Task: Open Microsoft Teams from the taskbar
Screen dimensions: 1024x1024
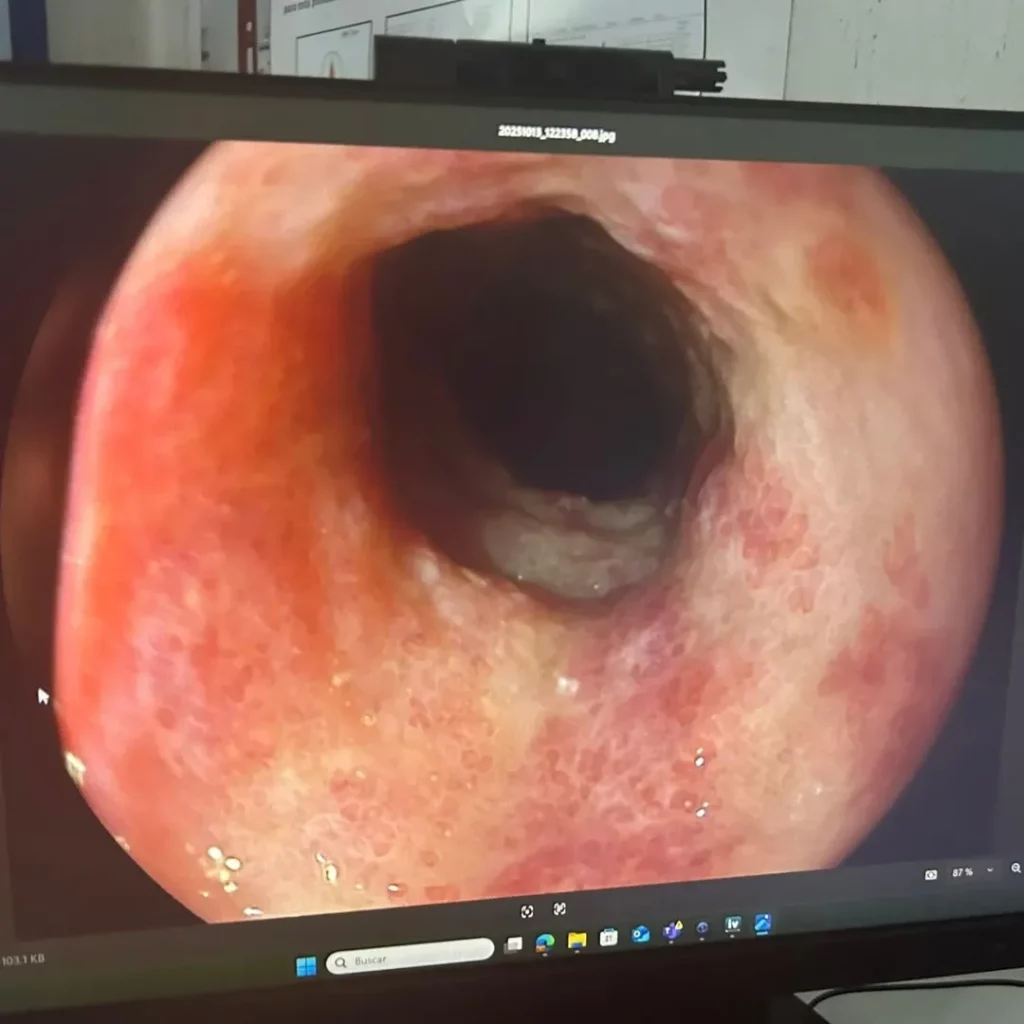Action: pyautogui.click(x=672, y=931)
